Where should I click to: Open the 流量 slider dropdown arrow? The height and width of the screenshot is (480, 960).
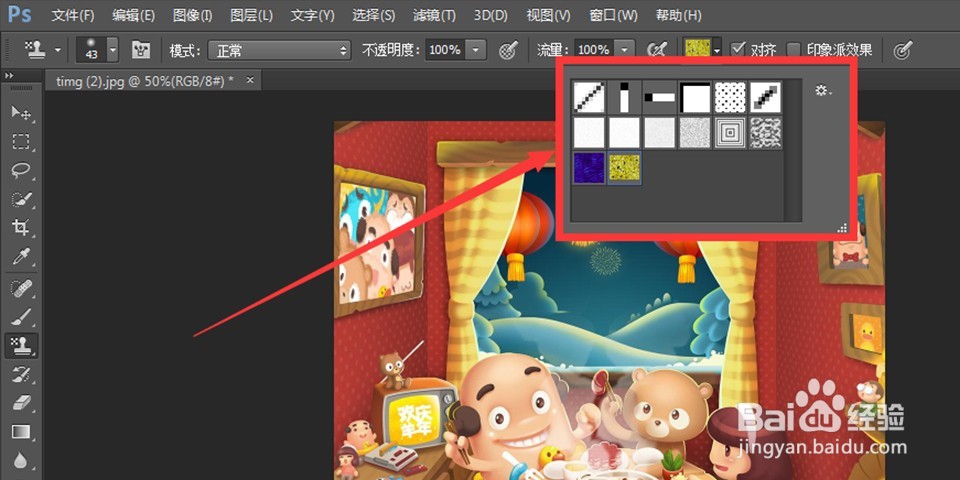[x=624, y=50]
